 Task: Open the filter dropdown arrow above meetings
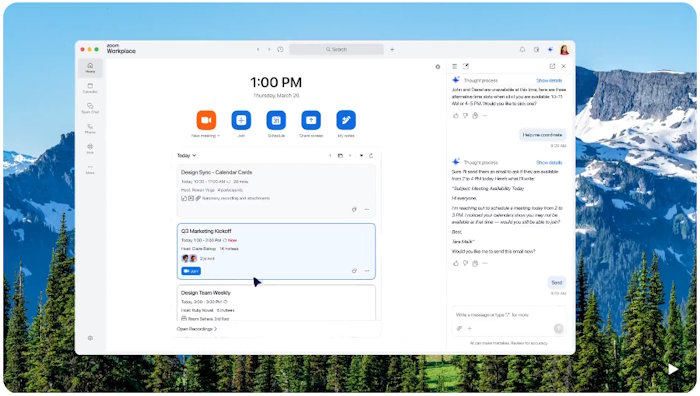[361, 156]
